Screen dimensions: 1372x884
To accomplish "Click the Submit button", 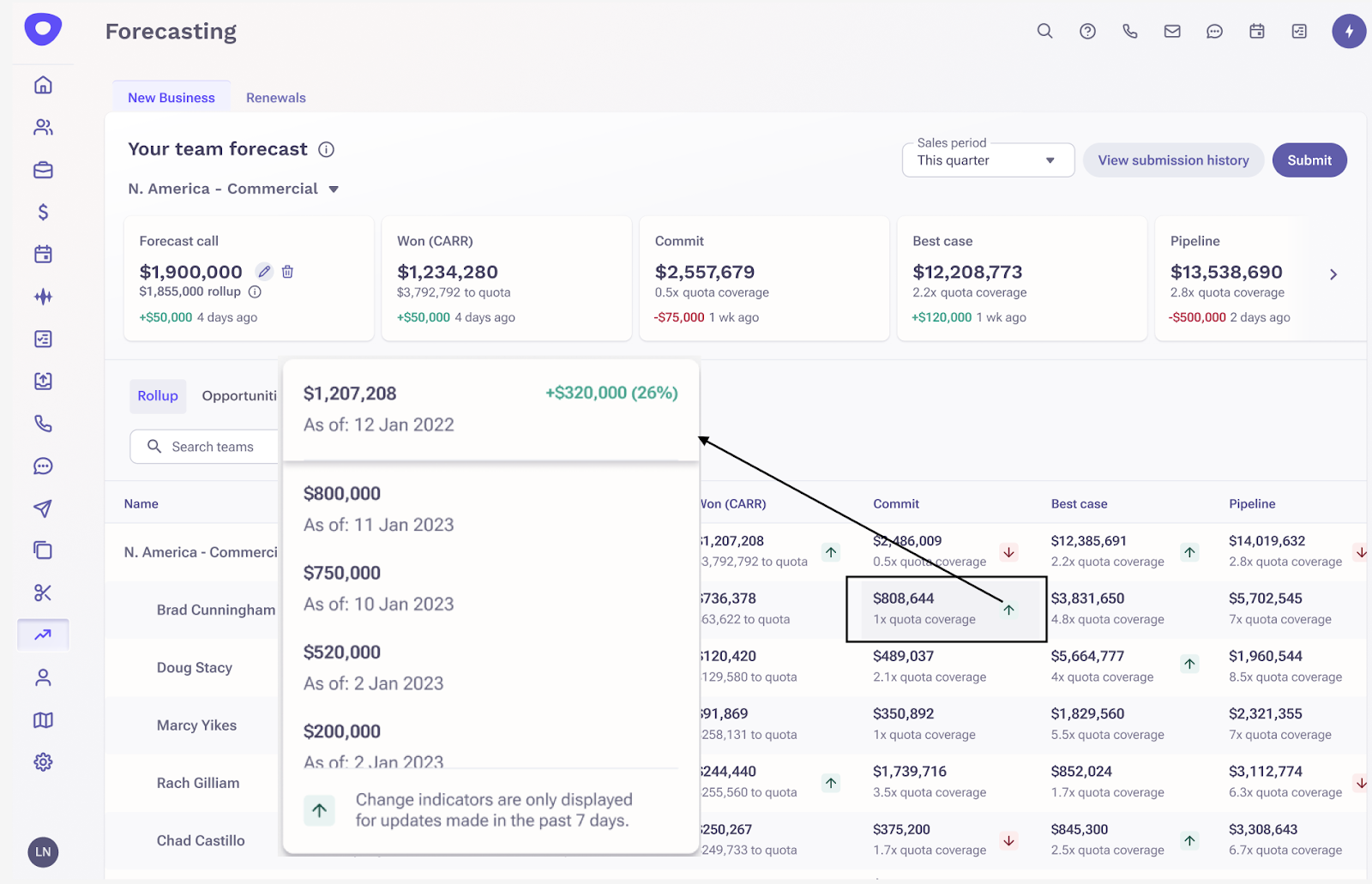I will [1309, 159].
